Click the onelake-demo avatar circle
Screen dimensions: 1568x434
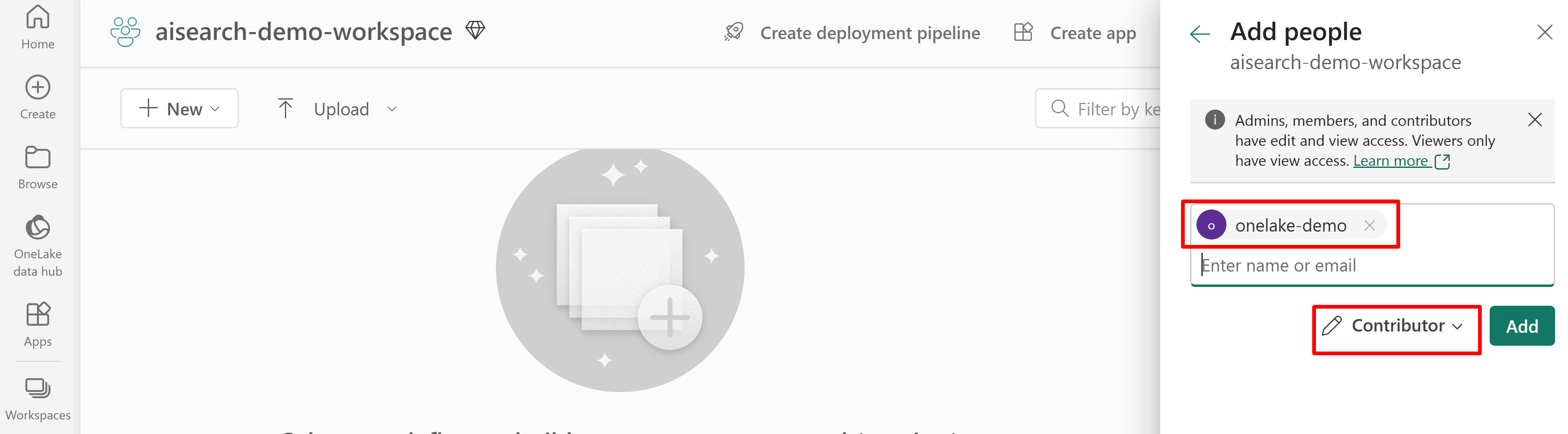pos(1211,225)
